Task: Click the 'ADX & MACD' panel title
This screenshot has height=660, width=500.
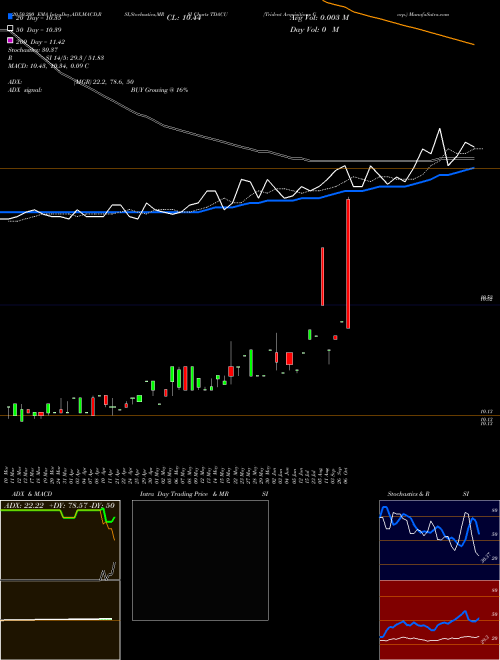Action: (32, 494)
